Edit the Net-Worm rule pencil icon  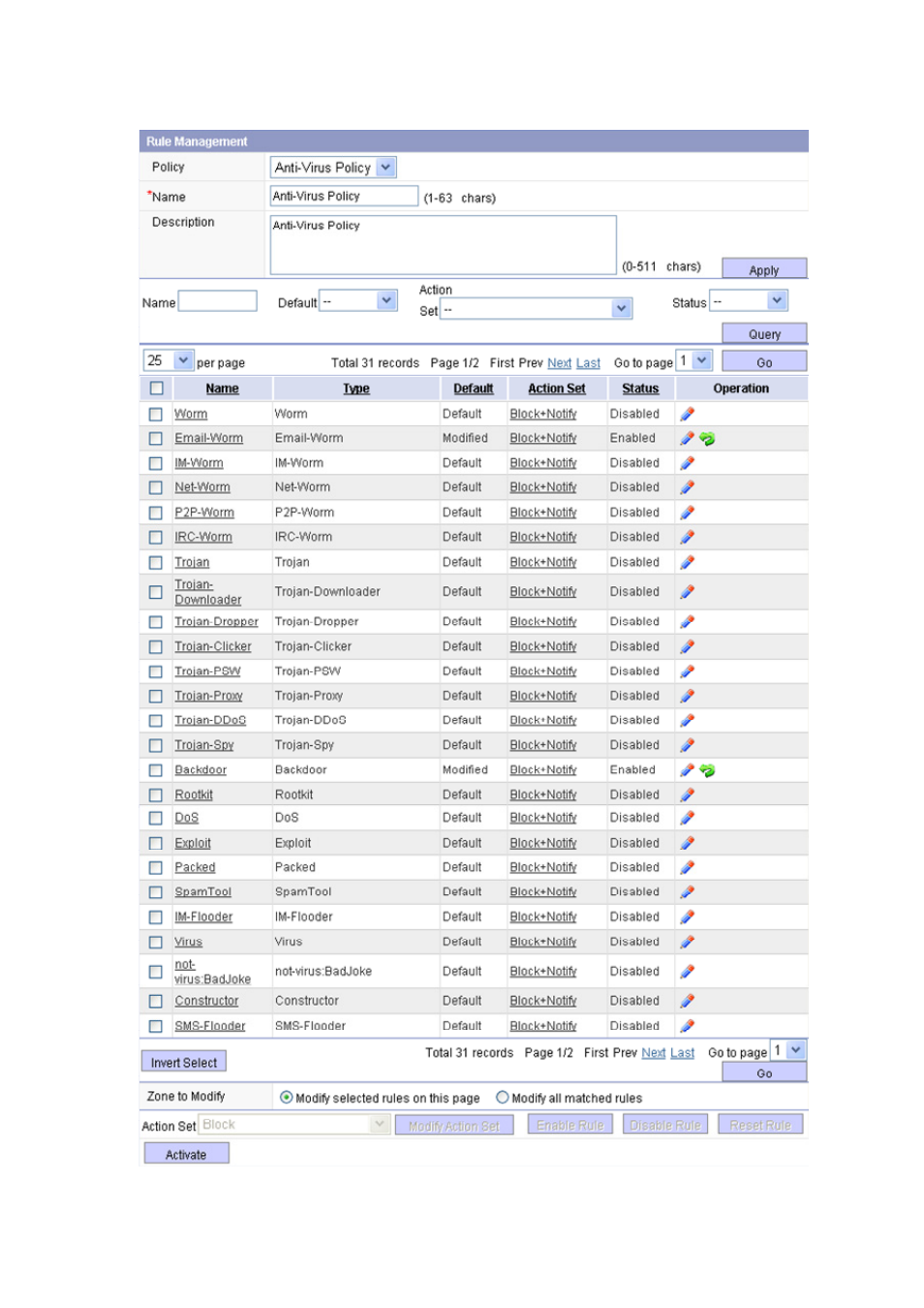[x=688, y=487]
